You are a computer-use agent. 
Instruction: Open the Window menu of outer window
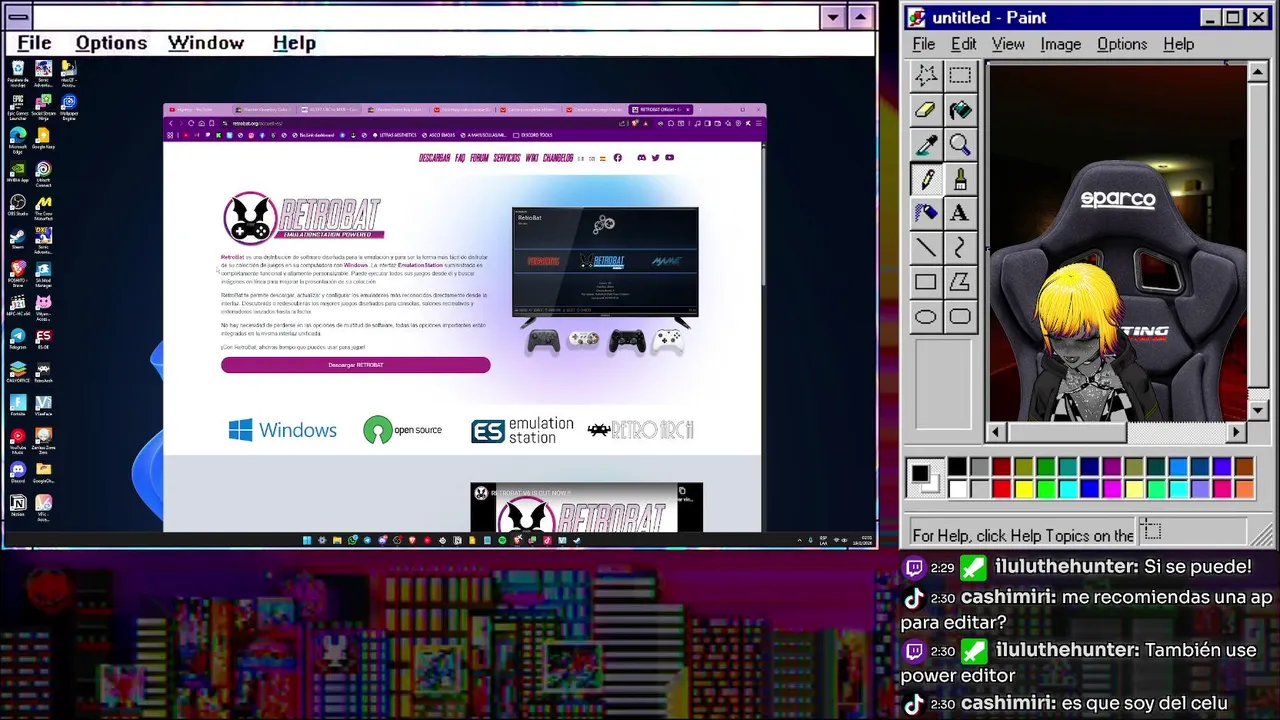(x=206, y=43)
